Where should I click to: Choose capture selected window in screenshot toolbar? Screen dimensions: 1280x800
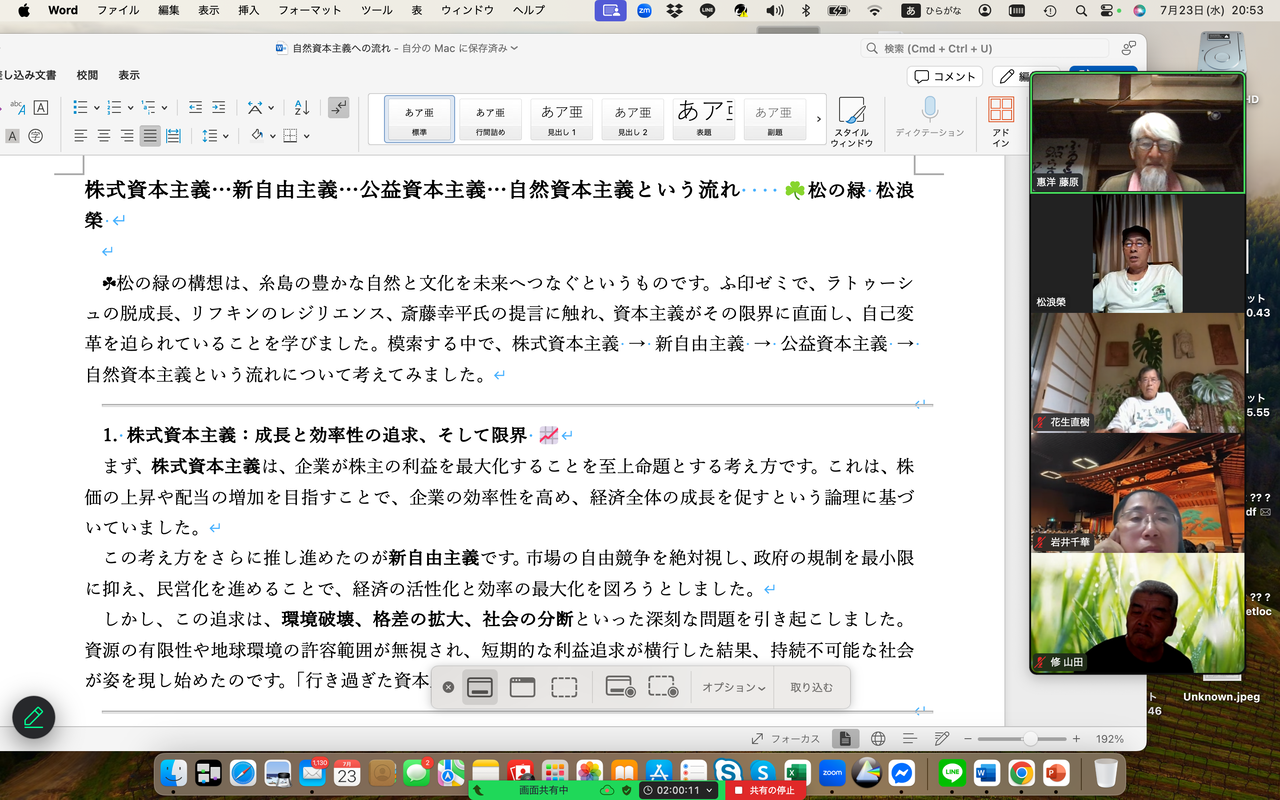523,687
